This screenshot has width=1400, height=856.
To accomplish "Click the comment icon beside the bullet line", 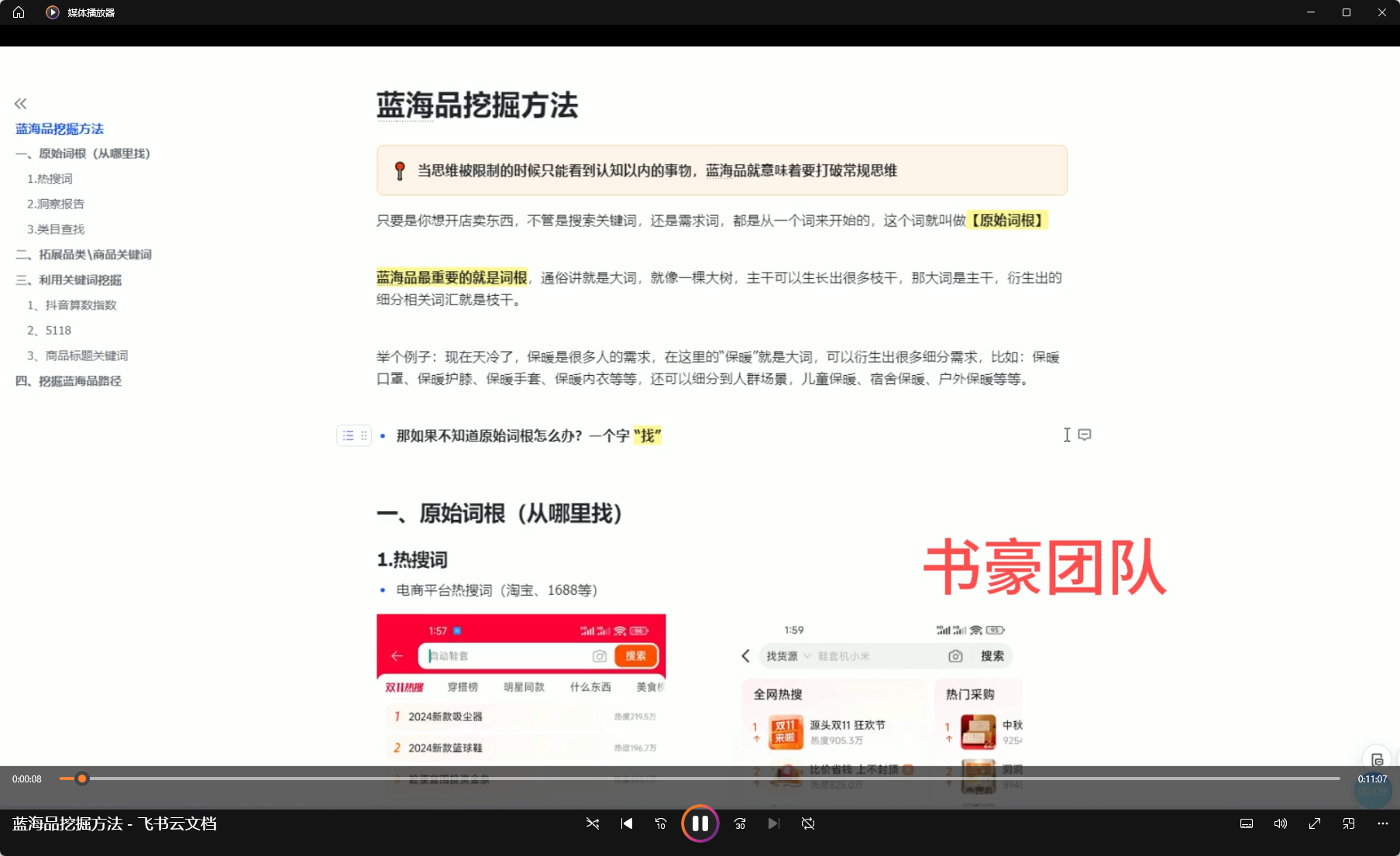I will (1085, 435).
